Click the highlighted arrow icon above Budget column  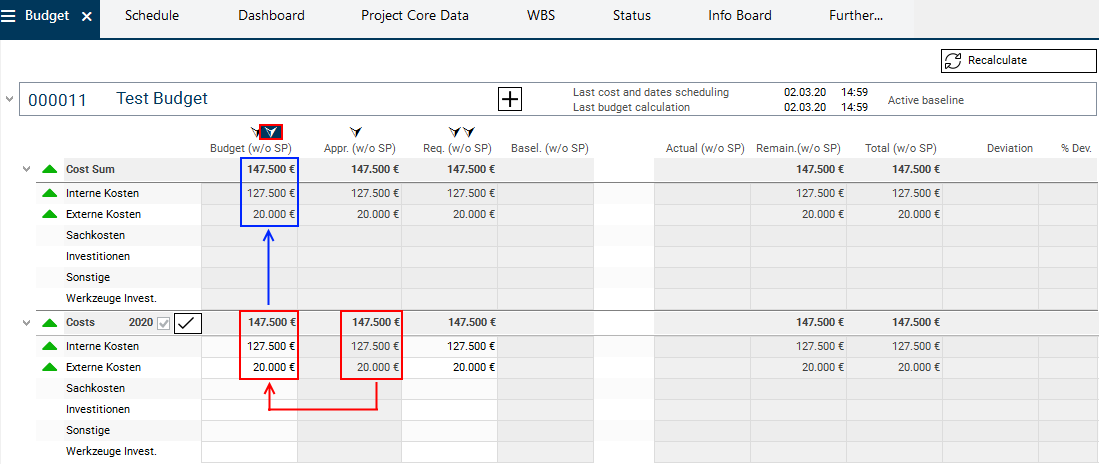coord(271,132)
